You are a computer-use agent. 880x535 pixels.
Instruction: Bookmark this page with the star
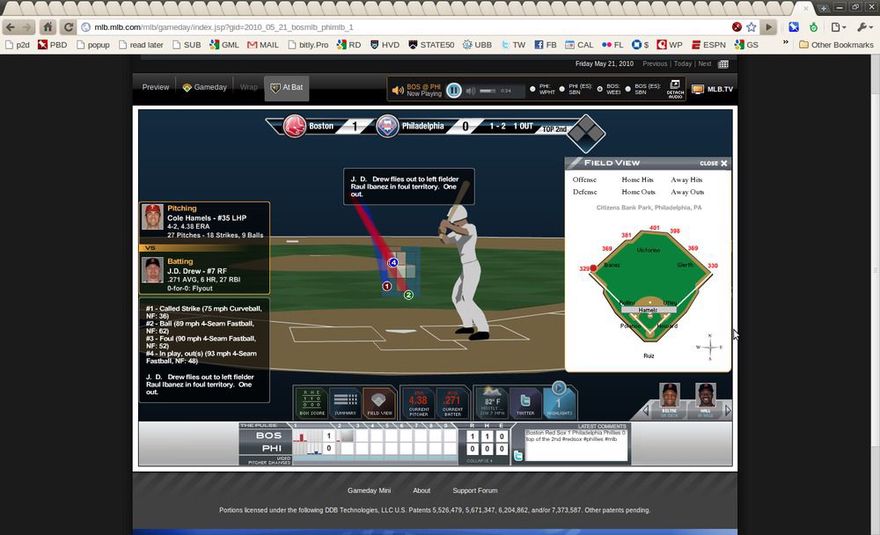coord(751,27)
